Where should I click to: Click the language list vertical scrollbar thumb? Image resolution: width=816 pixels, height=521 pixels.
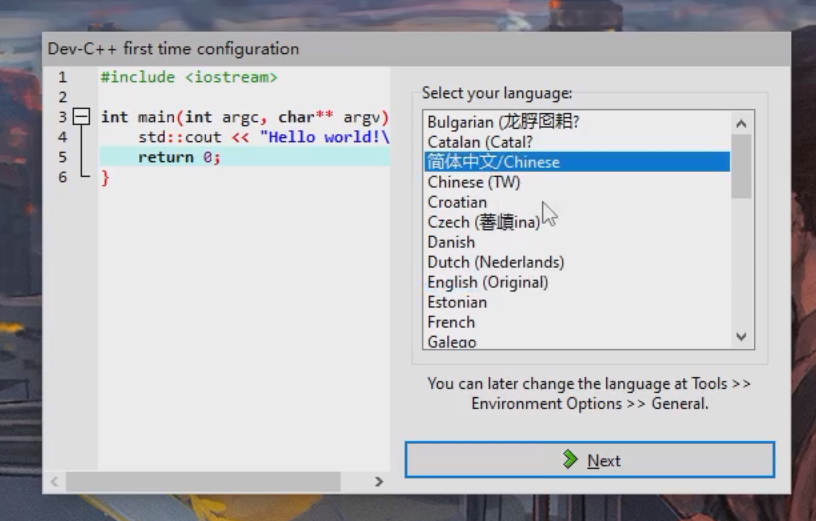click(742, 167)
